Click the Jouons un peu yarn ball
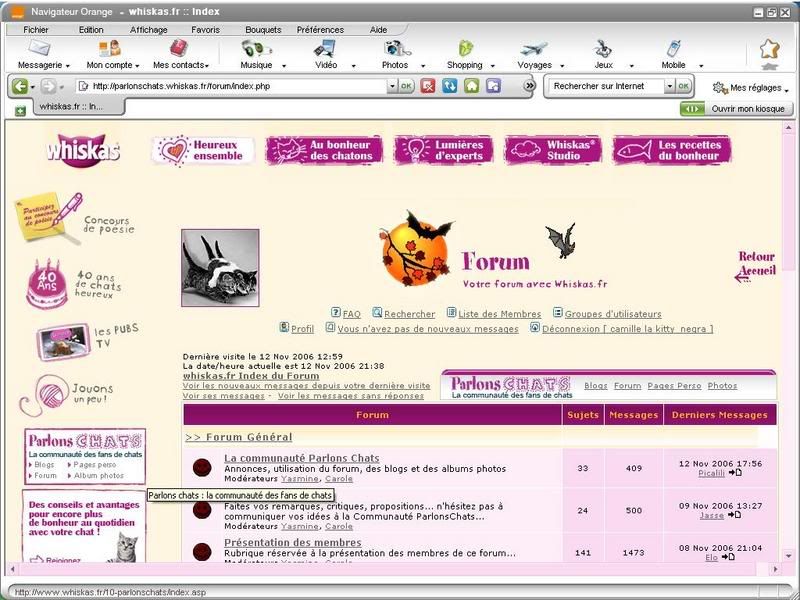The width and height of the screenshot is (800, 600). 44,395
